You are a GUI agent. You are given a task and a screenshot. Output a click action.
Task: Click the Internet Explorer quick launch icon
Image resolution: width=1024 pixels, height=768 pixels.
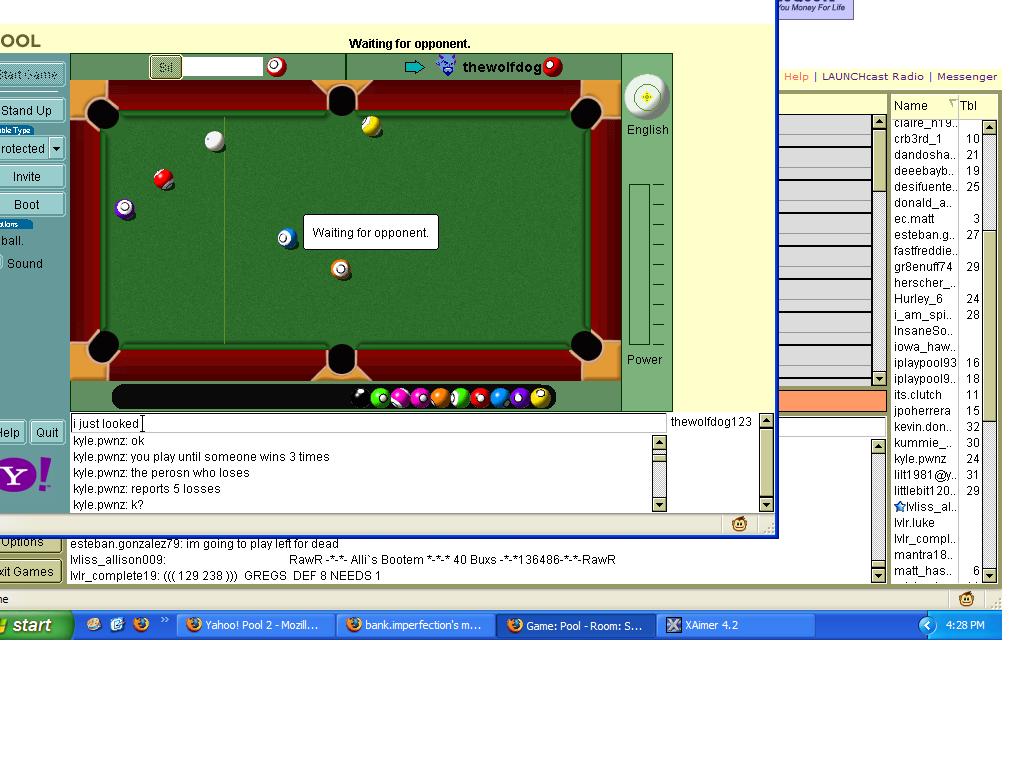click(117, 624)
